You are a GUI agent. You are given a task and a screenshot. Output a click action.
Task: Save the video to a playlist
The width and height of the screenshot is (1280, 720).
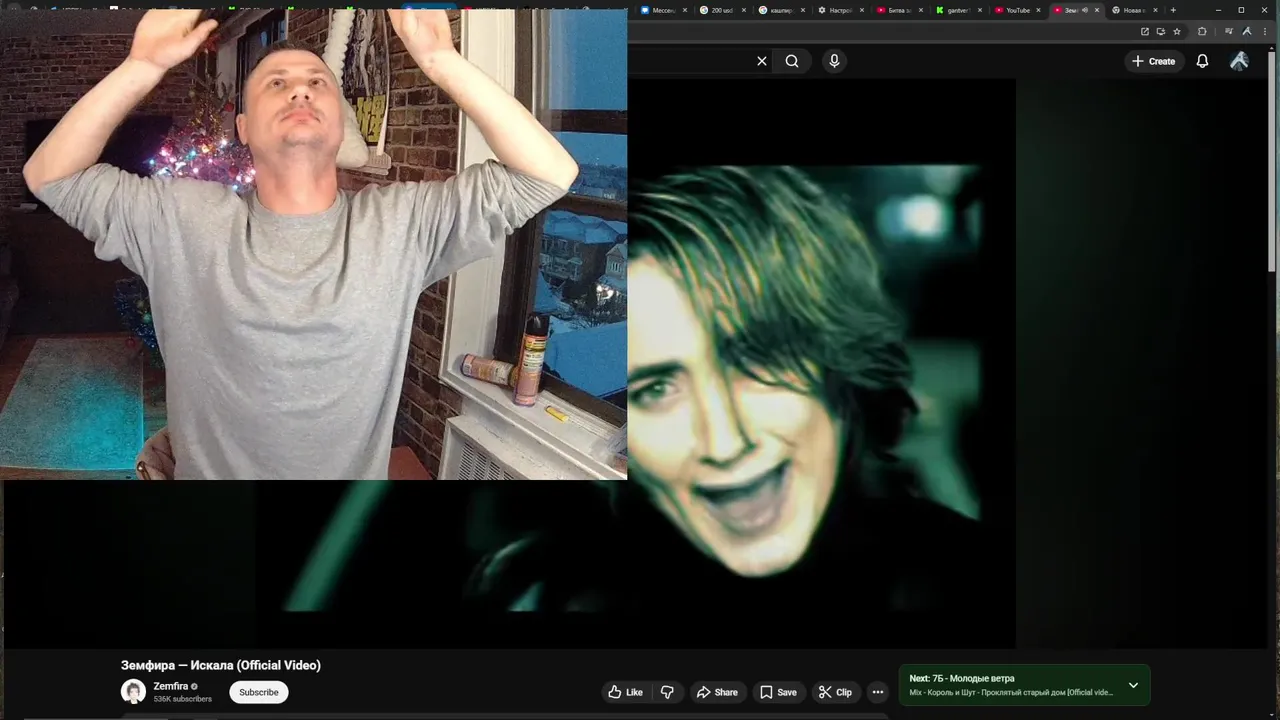click(778, 692)
